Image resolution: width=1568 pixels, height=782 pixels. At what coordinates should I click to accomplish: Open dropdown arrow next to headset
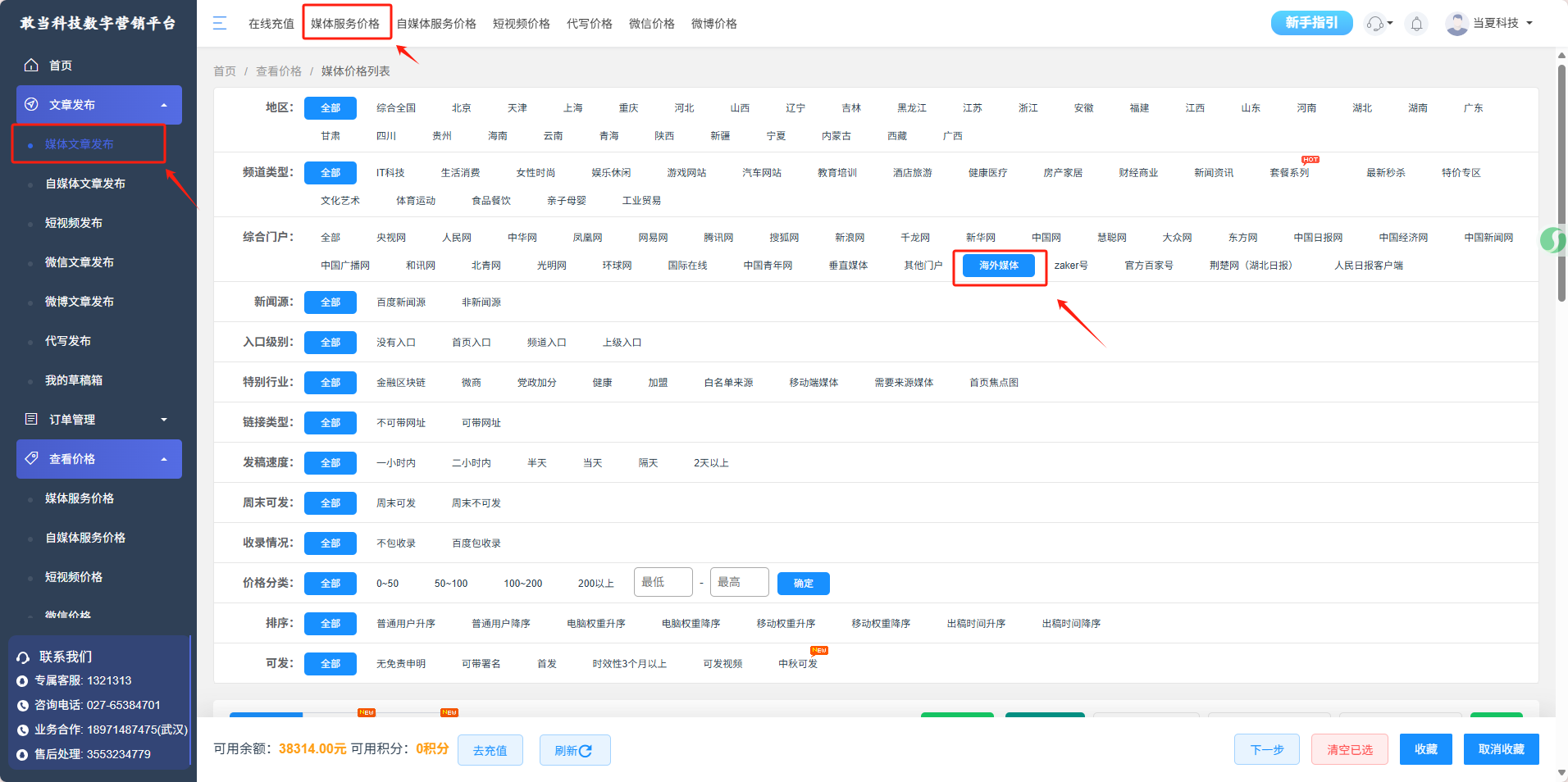(x=1390, y=23)
